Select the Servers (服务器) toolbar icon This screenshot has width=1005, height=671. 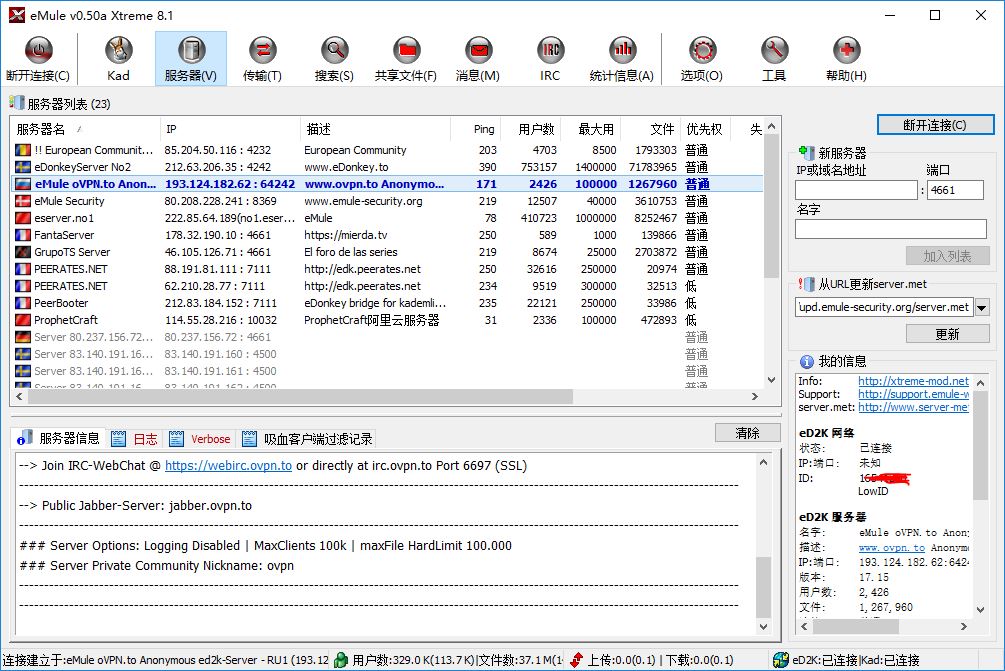pos(190,59)
